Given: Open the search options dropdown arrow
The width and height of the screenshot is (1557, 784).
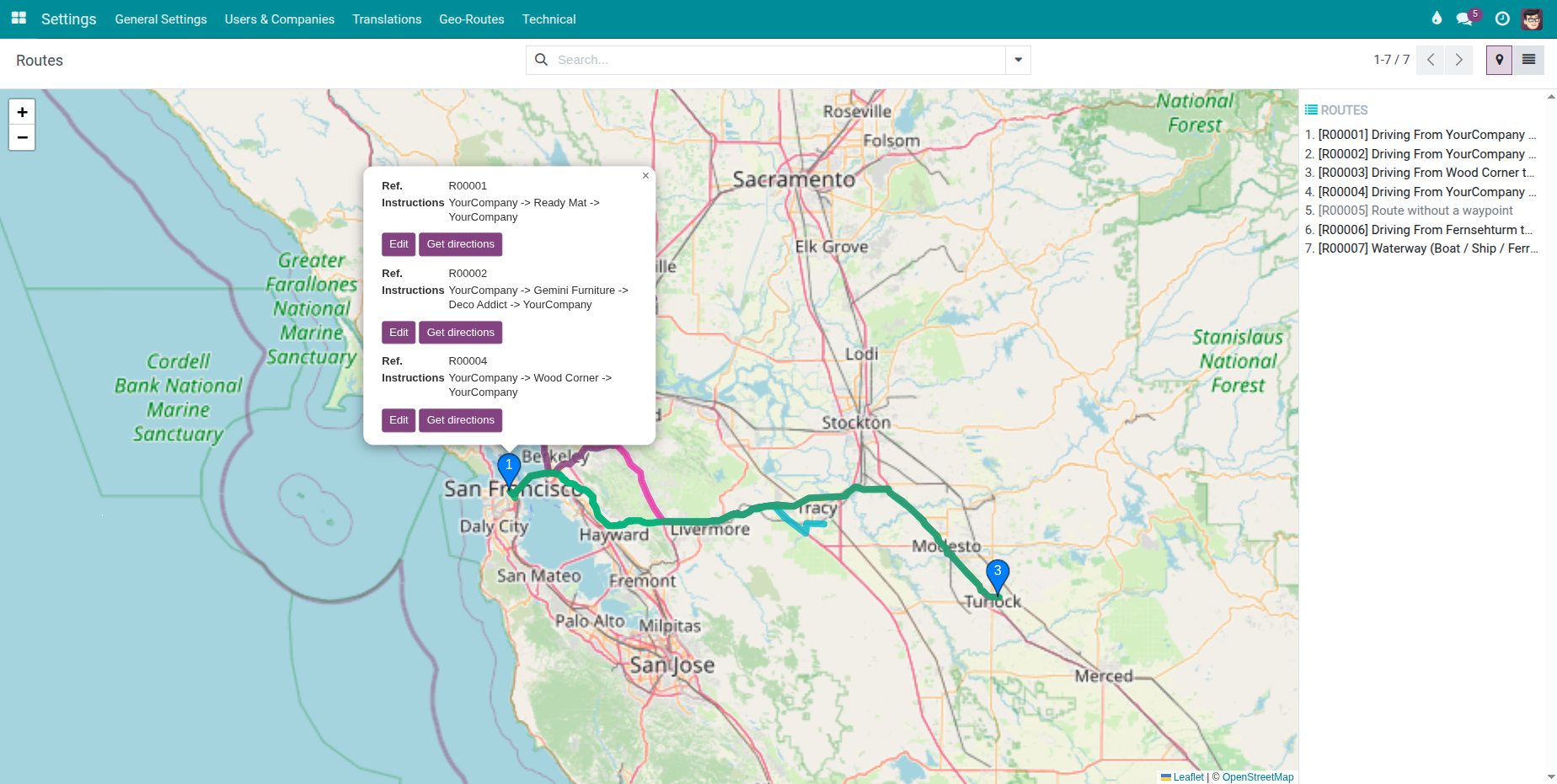Looking at the screenshot, I should (x=1018, y=60).
